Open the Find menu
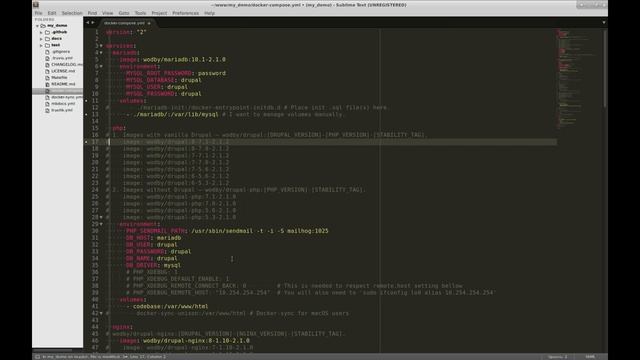640x360 pixels. point(92,13)
